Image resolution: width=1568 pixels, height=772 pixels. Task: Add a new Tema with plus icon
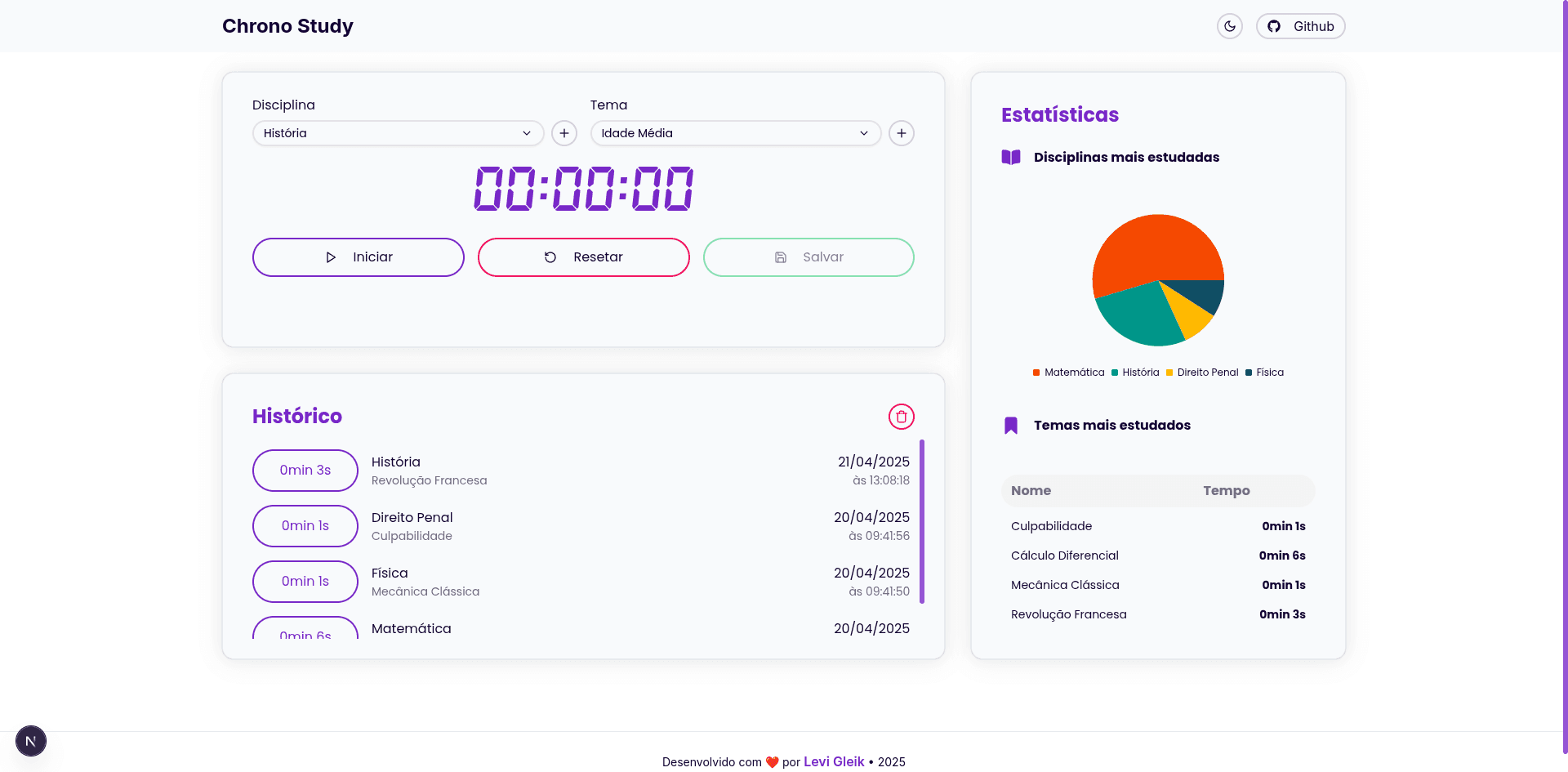[902, 133]
